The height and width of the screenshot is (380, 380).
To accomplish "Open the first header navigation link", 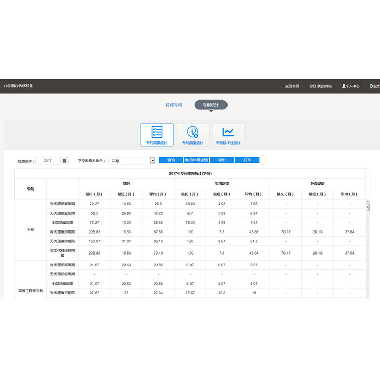I will point(292,86).
